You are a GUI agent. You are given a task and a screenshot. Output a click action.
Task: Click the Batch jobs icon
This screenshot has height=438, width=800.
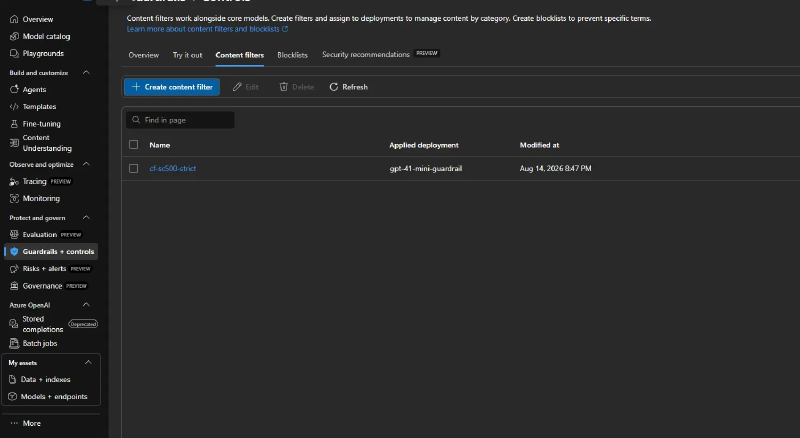[x=14, y=343]
